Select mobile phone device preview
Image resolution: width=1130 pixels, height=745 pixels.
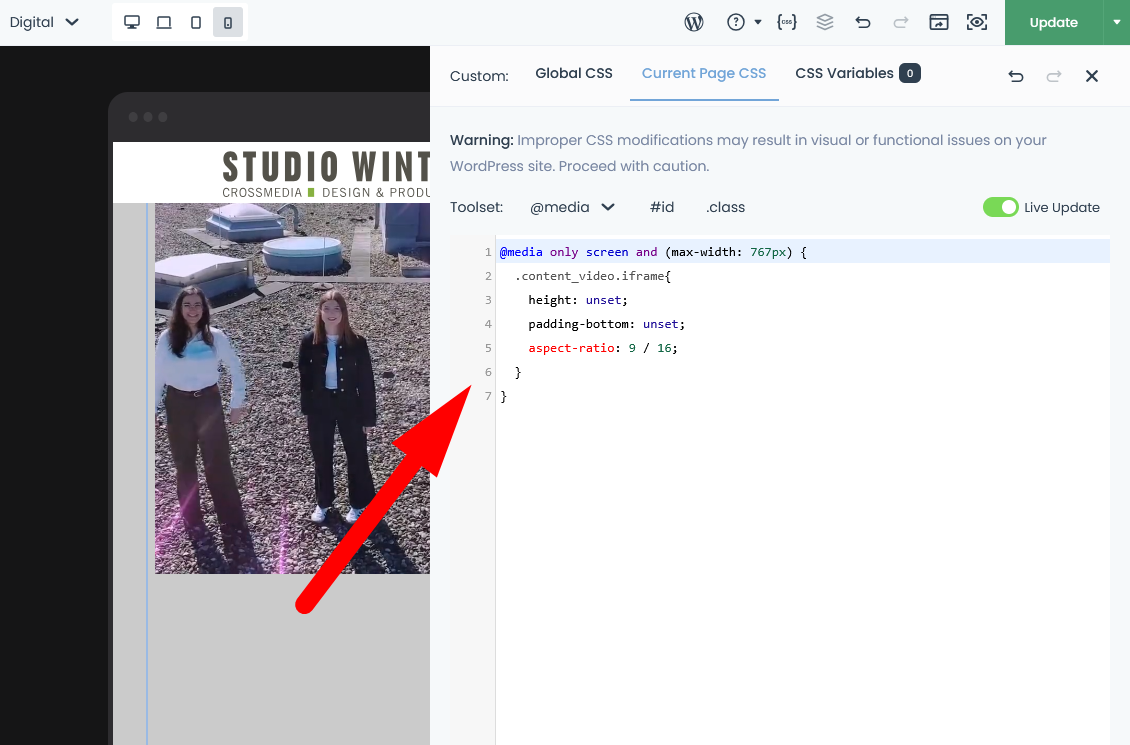(228, 22)
